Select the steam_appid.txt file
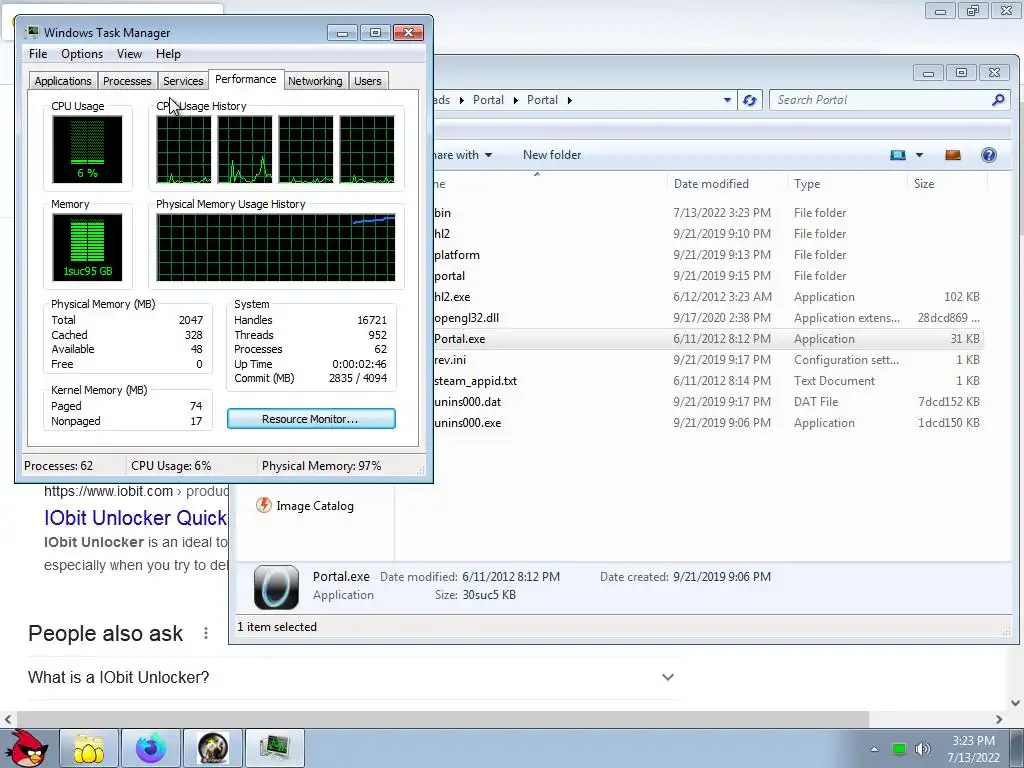The image size is (1024, 768). point(707,381)
